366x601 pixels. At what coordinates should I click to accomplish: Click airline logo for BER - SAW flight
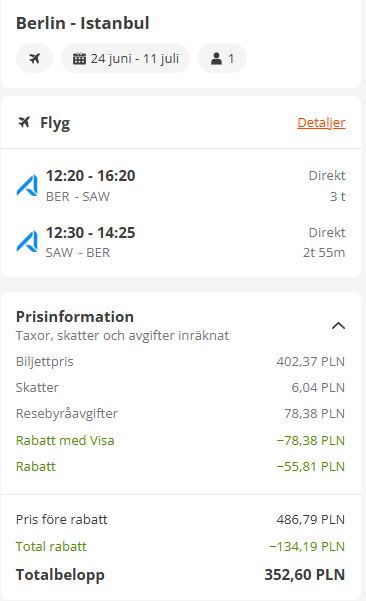pos(27,186)
